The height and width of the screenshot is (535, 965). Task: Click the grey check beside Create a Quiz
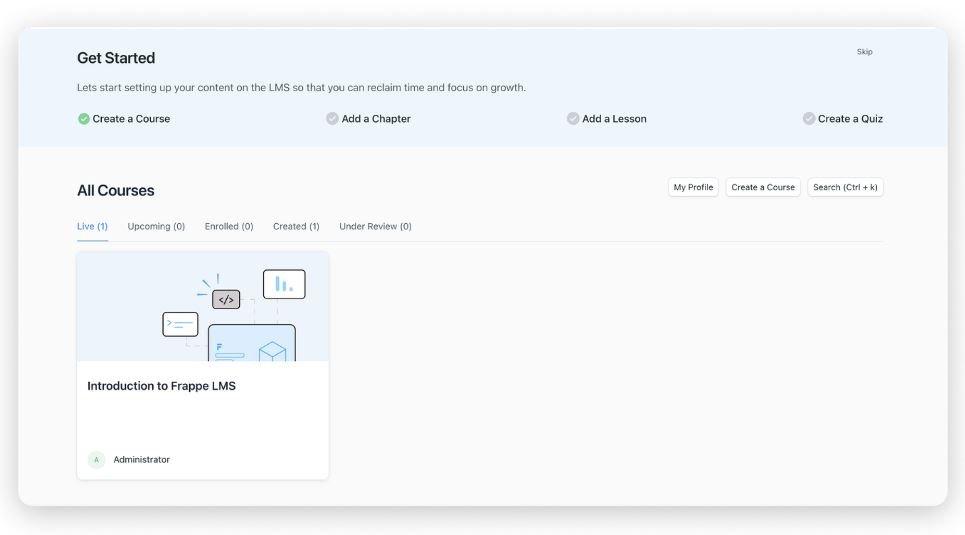pyautogui.click(x=809, y=118)
